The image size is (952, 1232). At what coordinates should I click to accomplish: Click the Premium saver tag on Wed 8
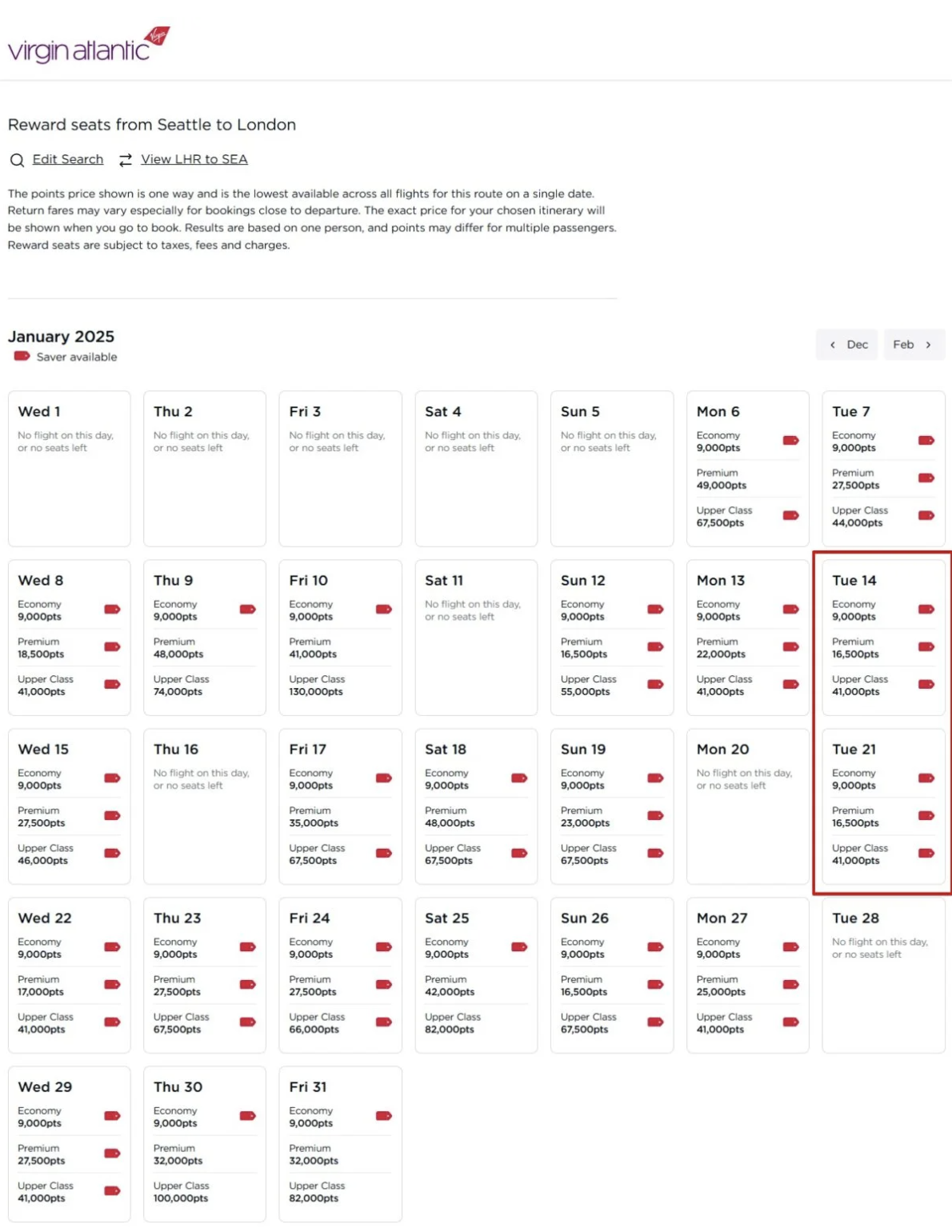112,646
